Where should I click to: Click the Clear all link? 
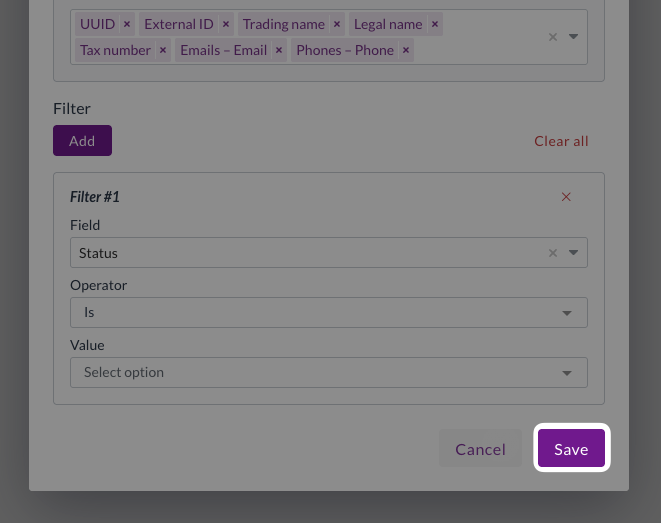561,141
